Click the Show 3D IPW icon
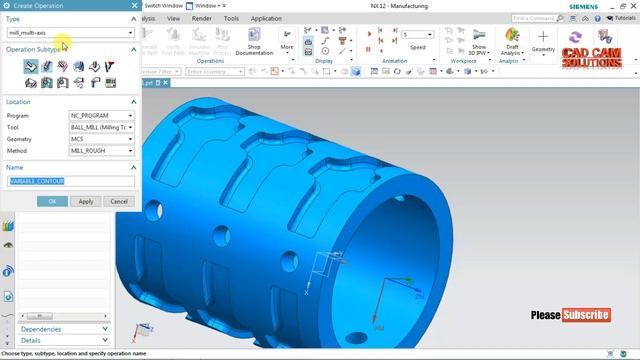The image size is (640, 360). 479,42
